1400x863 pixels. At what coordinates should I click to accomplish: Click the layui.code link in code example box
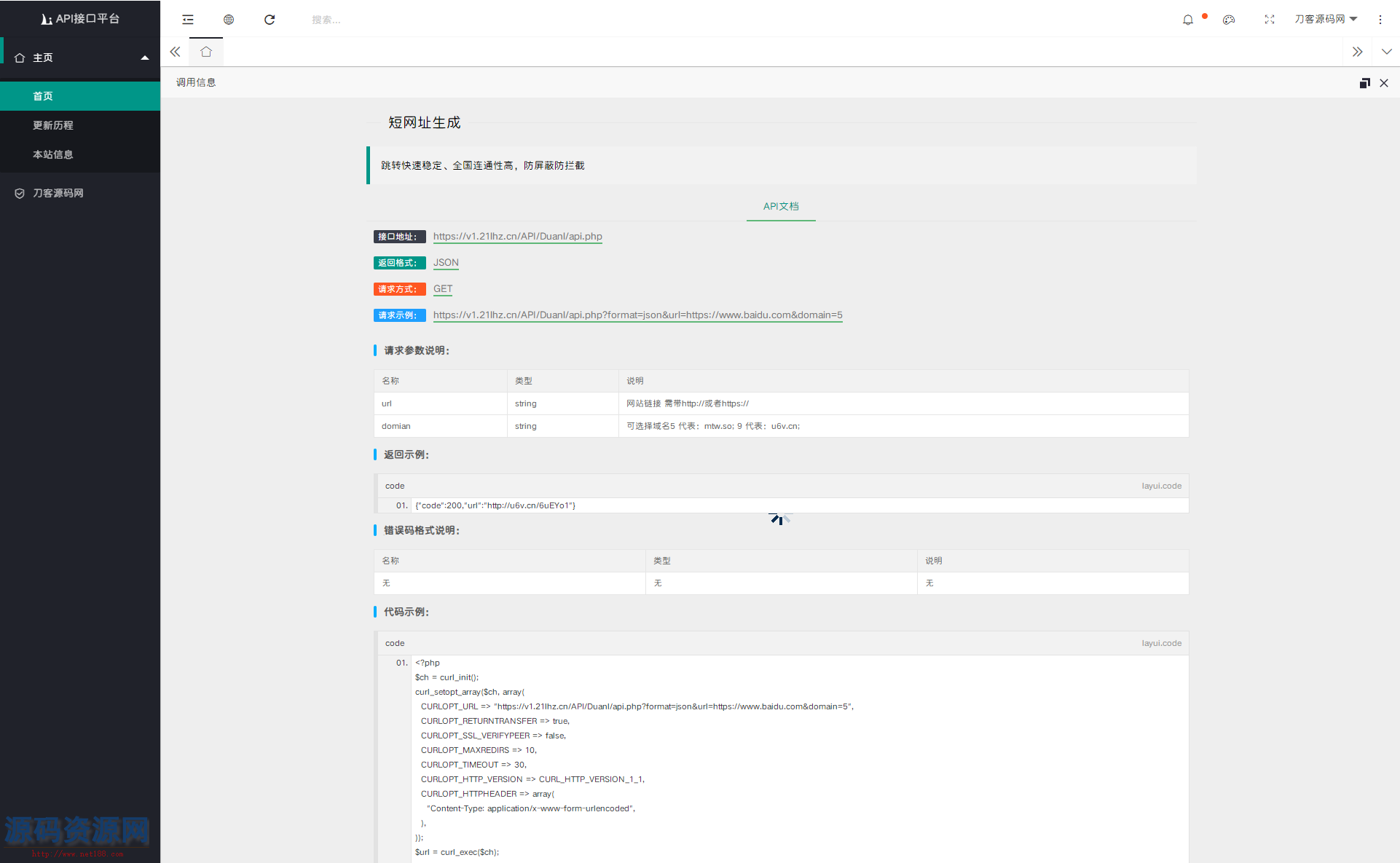click(1162, 643)
